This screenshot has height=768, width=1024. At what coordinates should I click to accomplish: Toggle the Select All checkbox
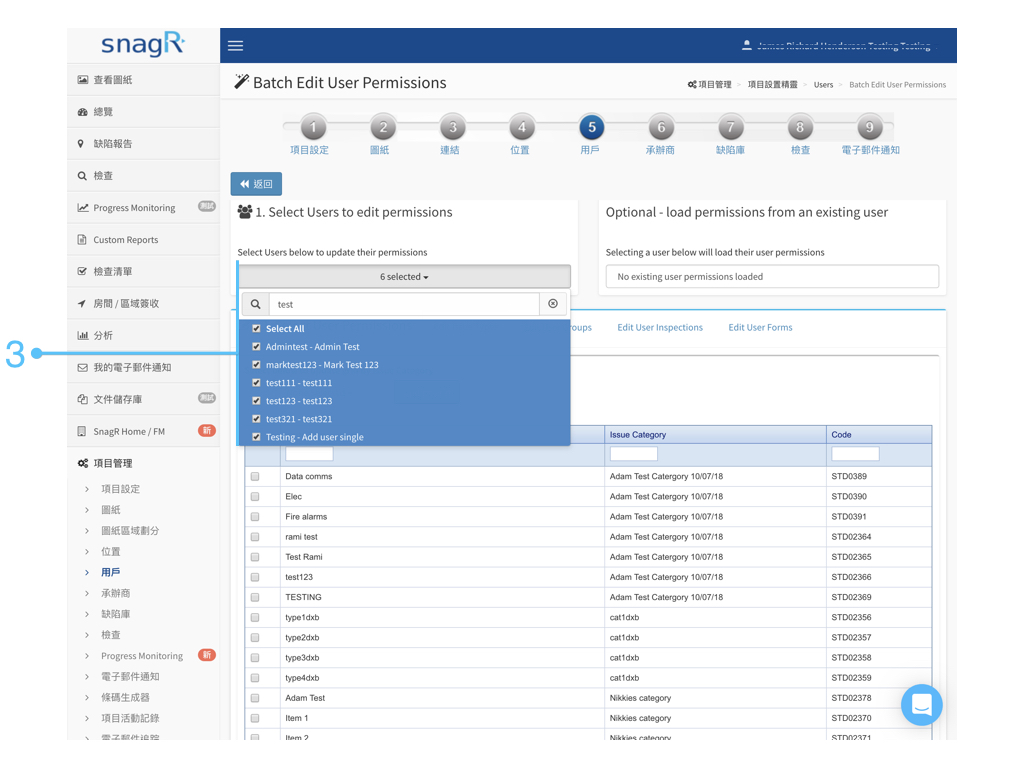256,328
